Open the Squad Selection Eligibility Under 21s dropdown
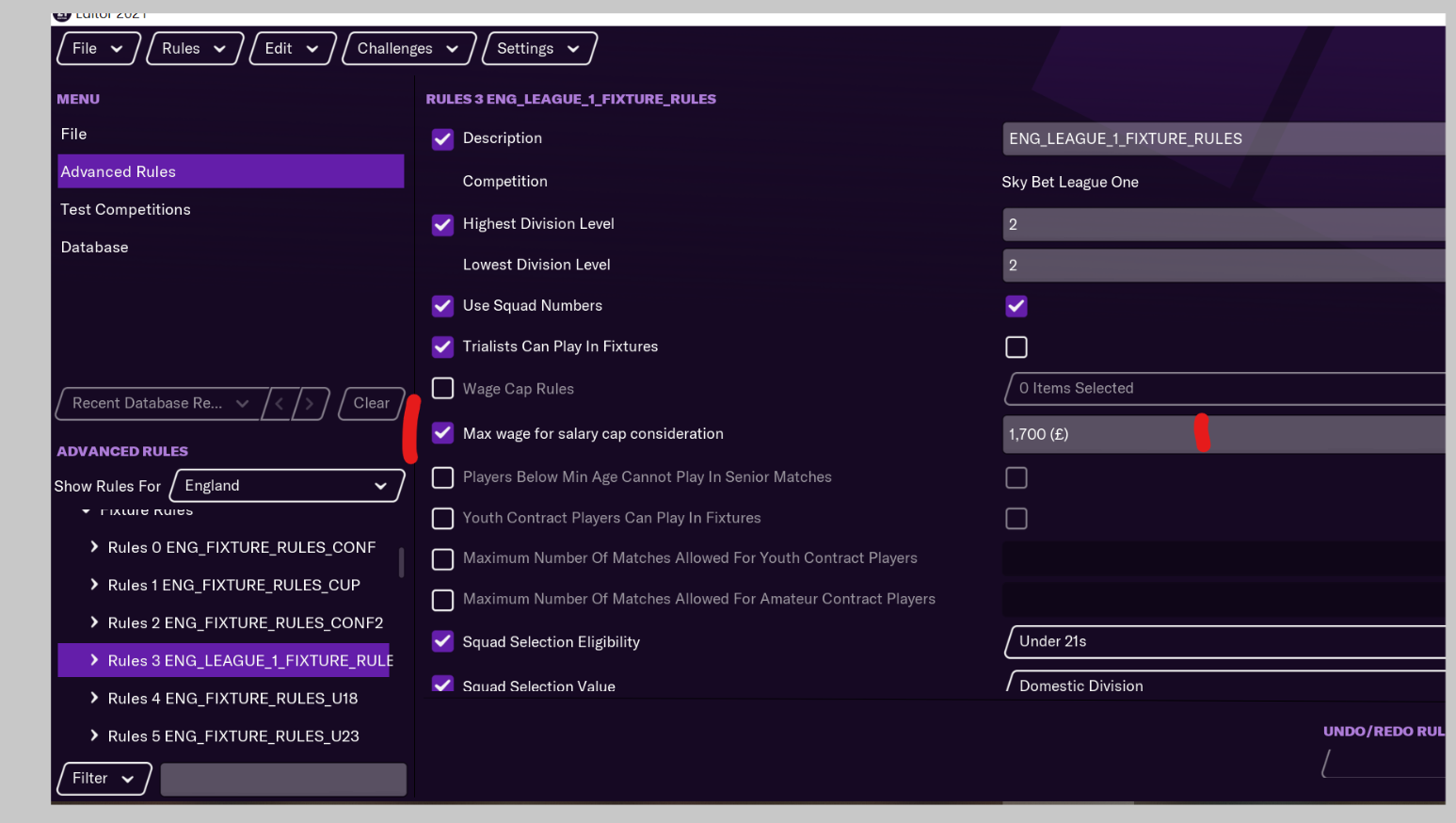Image resolution: width=1456 pixels, height=823 pixels. [1224, 641]
